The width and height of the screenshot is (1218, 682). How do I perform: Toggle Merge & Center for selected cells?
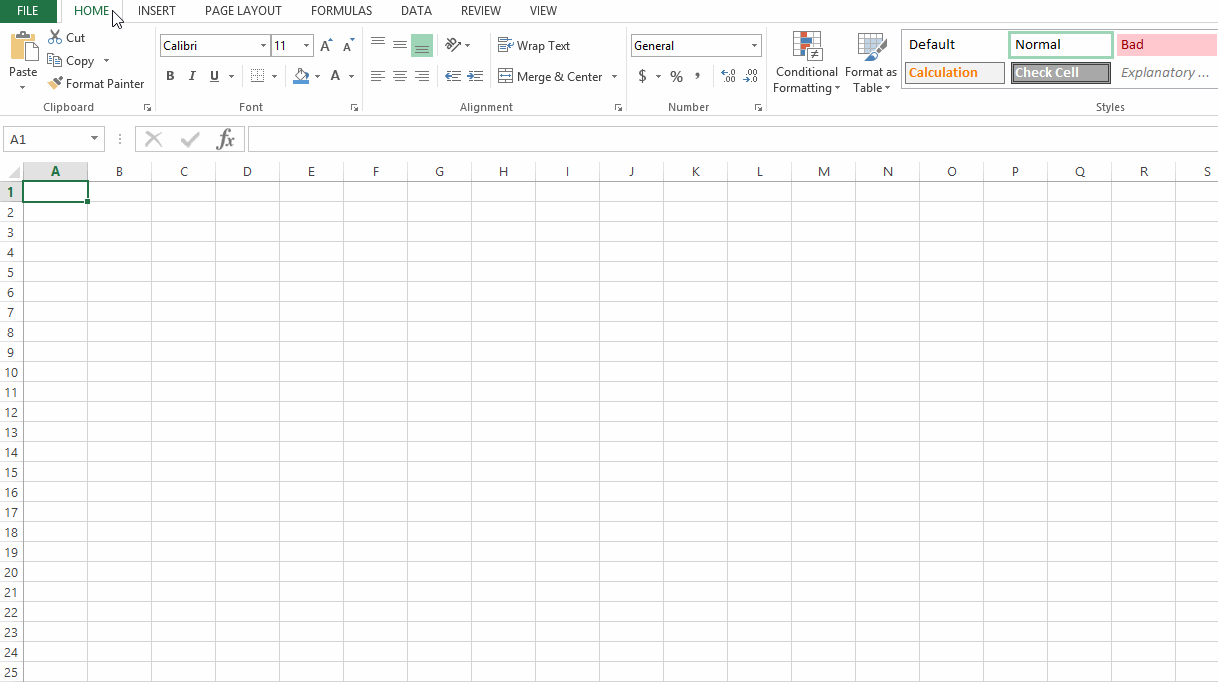click(550, 76)
